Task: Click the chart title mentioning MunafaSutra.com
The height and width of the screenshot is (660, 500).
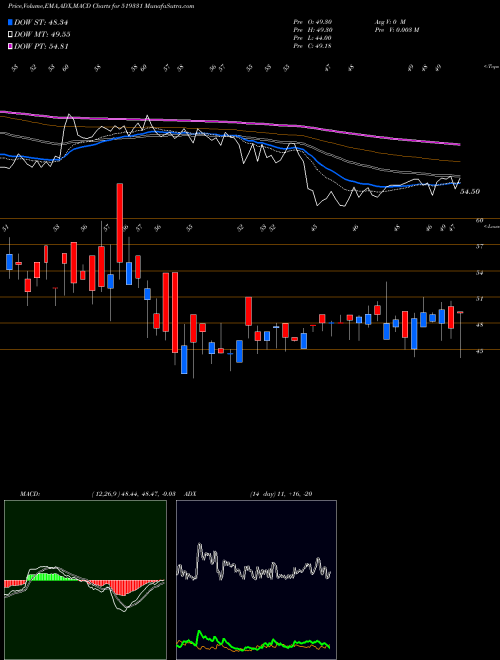Action: (101, 6)
